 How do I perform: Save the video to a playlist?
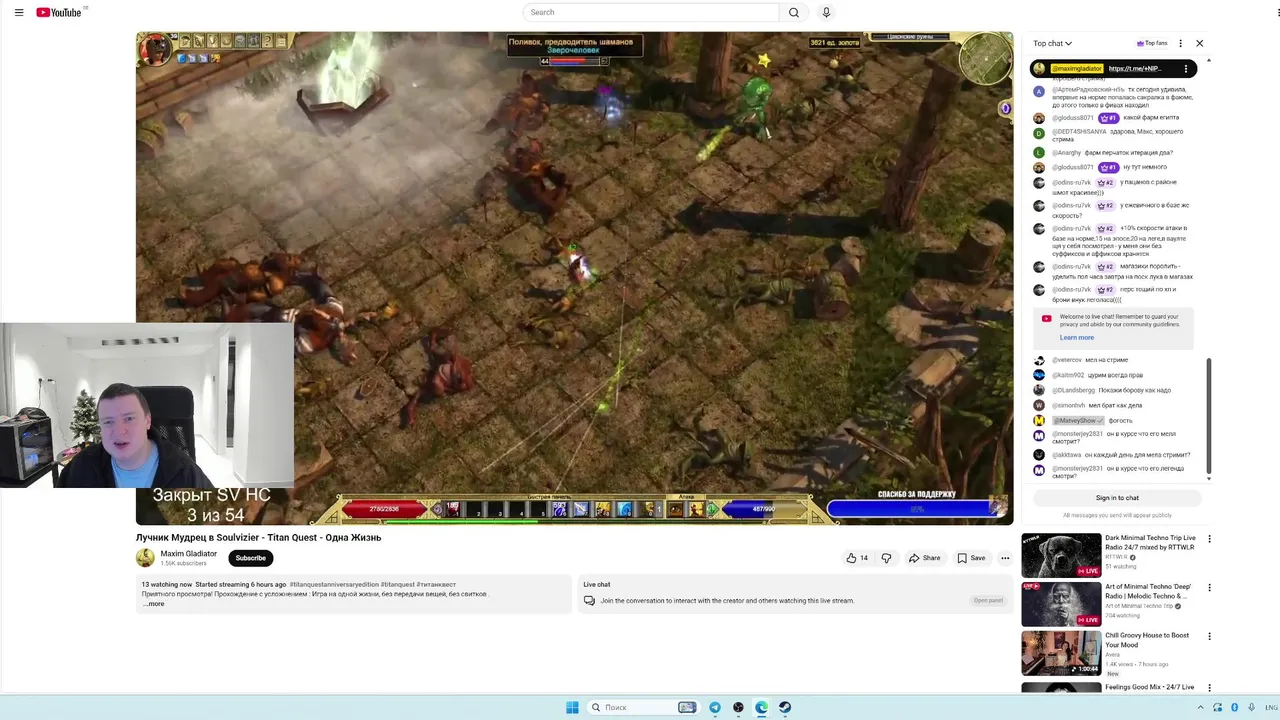(x=971, y=558)
